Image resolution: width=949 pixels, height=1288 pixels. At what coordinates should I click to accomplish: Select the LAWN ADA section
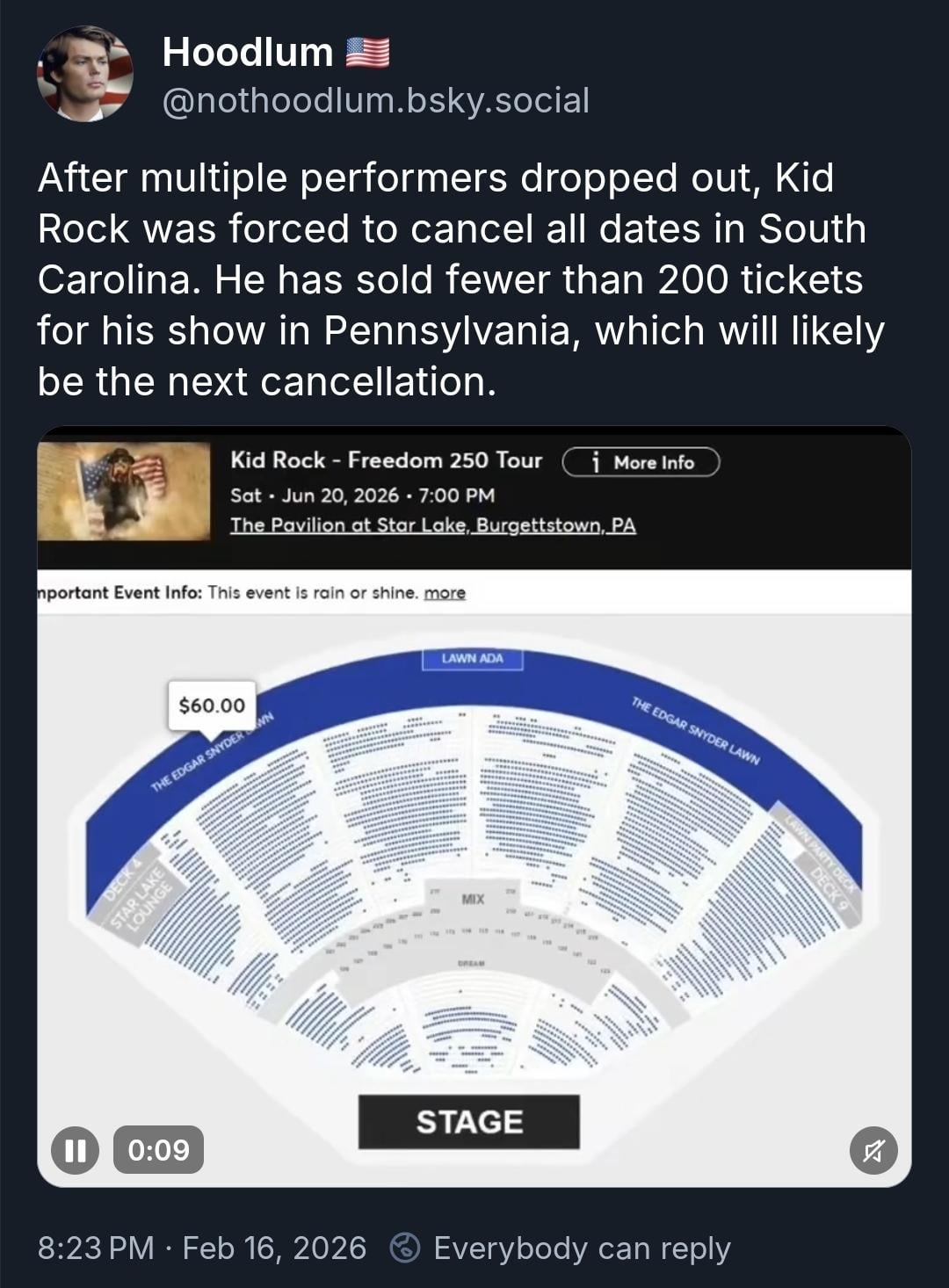[x=472, y=659]
